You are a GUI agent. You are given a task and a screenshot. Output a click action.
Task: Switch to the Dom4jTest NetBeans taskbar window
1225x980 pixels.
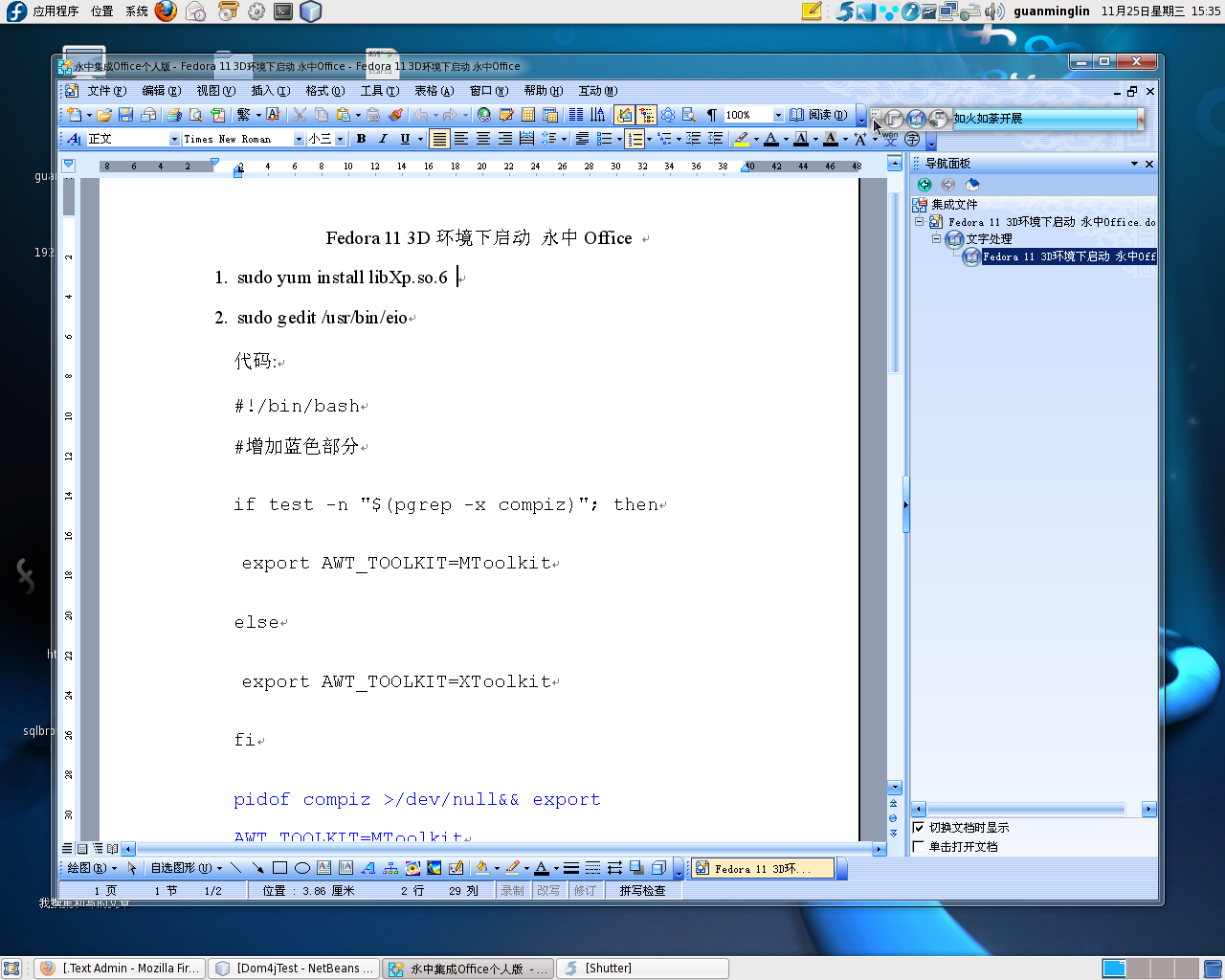coord(295,969)
